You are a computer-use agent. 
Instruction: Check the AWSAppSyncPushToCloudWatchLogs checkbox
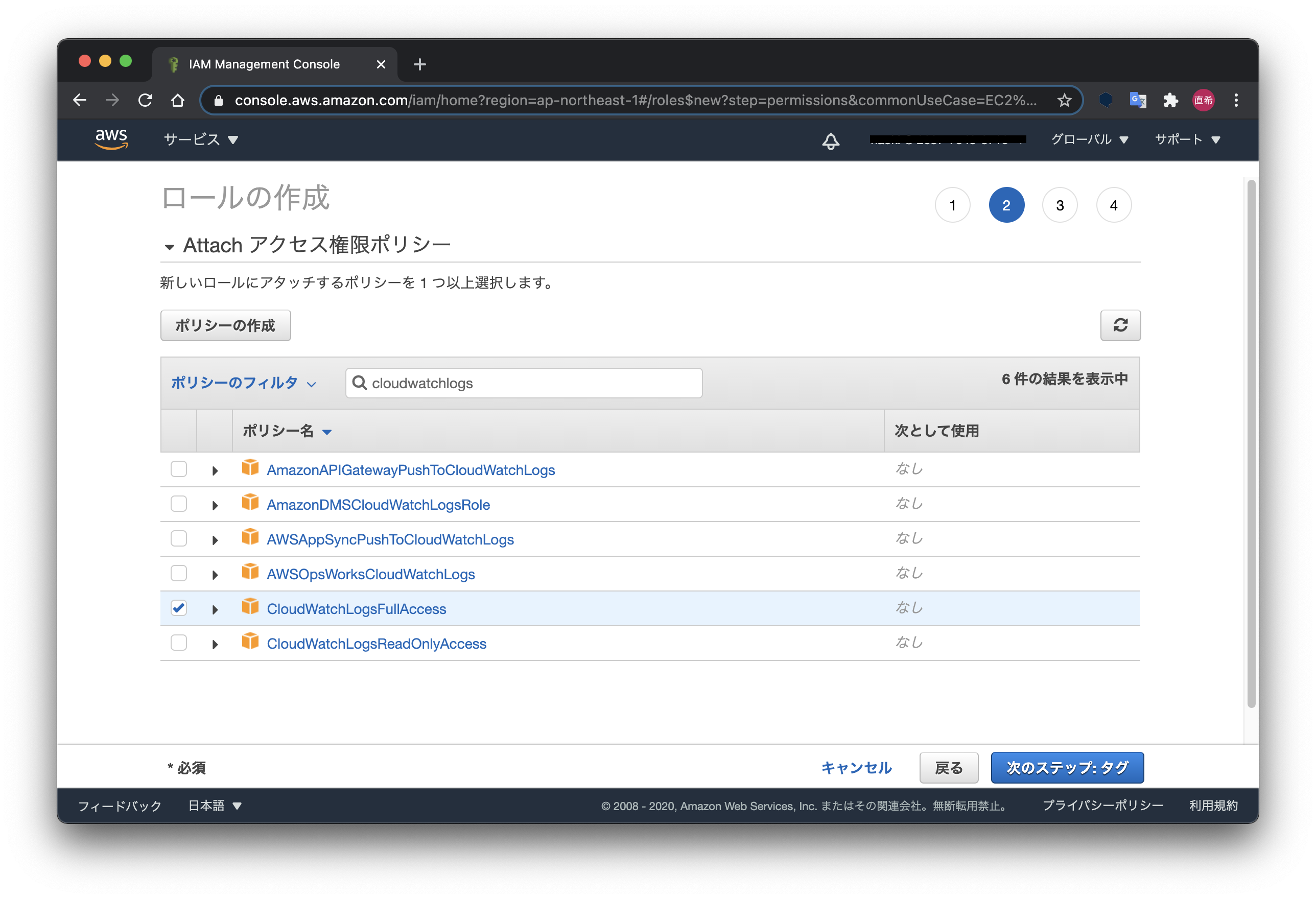coord(179,538)
